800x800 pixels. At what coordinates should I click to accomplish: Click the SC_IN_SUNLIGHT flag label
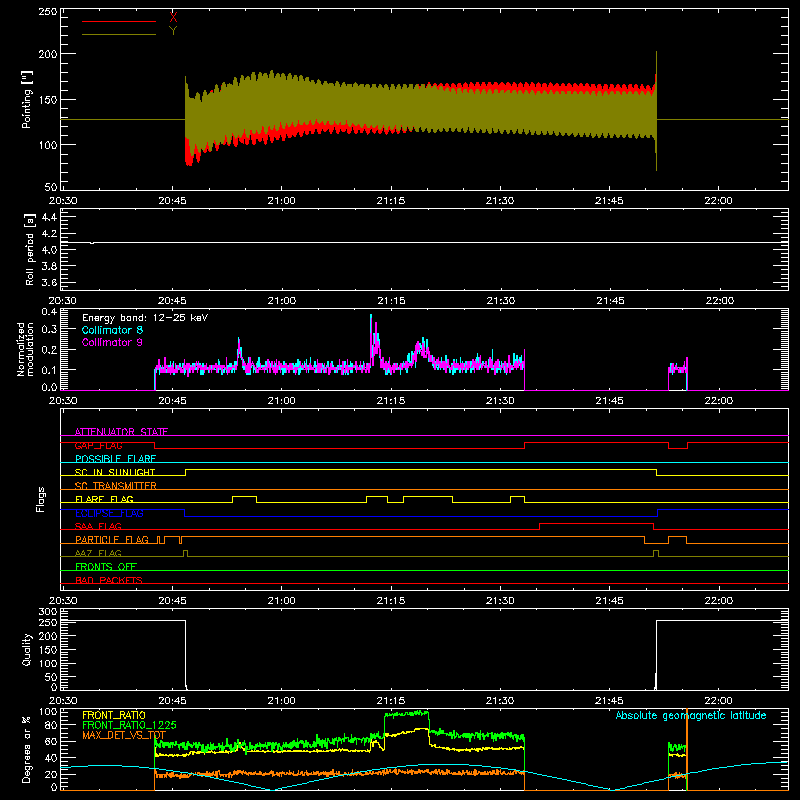point(115,472)
